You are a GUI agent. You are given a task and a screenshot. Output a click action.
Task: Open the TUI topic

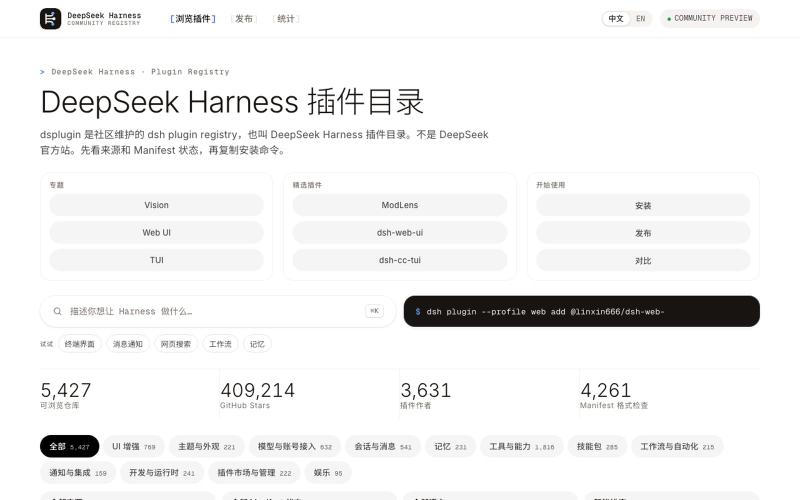[x=157, y=260]
